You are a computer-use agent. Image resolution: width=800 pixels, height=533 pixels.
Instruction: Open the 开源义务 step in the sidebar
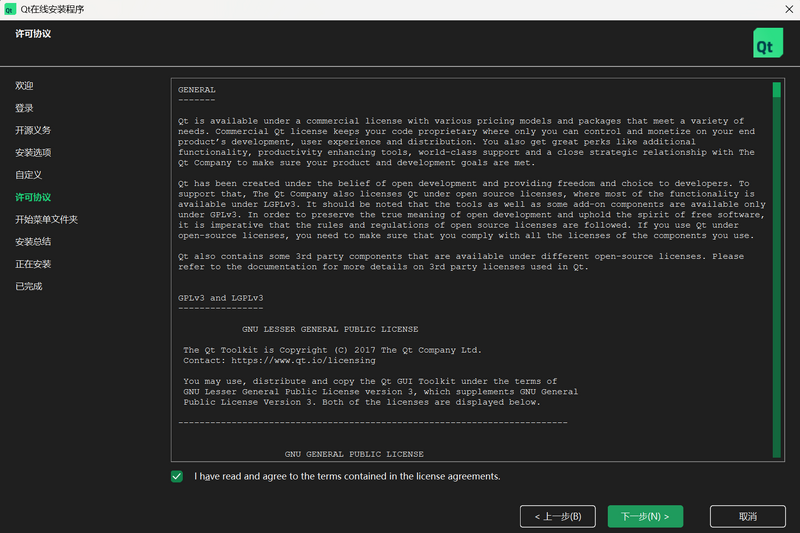33,130
